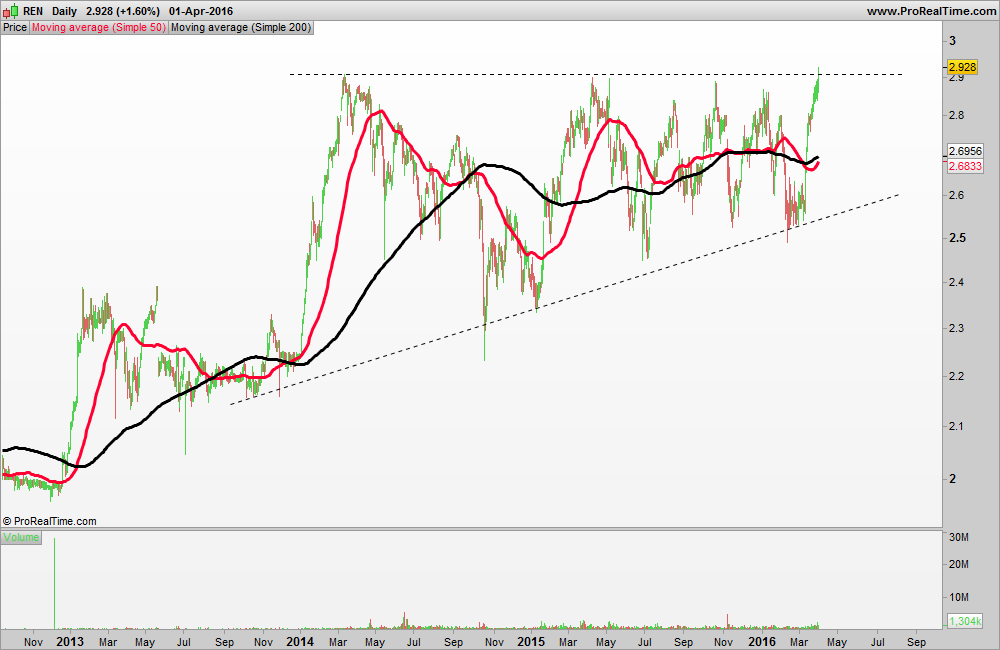Click the candlestick icon beside REN
The image size is (1000, 650).
click(x=10, y=11)
